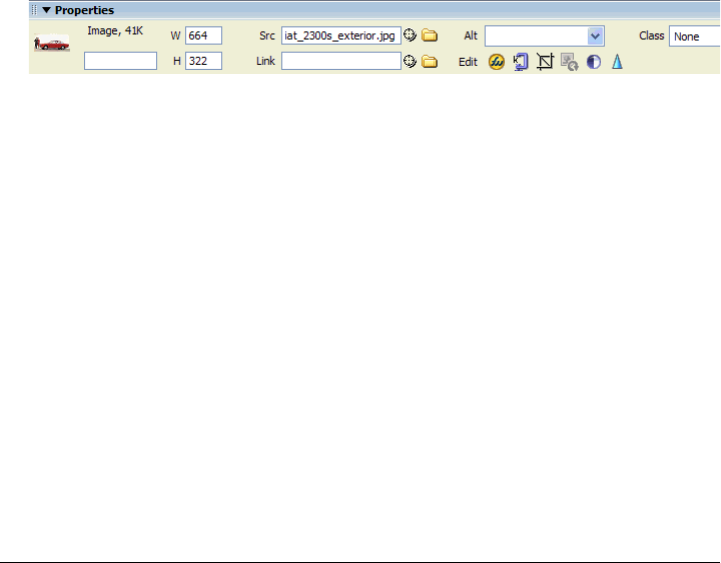Select the Edit label text
The width and height of the screenshot is (721, 563).
tap(468, 62)
